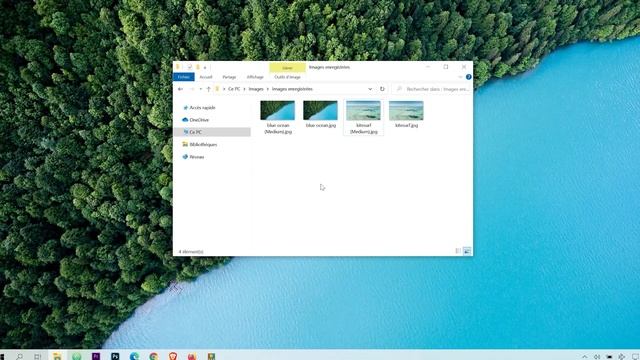The width and height of the screenshot is (640, 360).
Task: Open volume control in system tray
Action: (597, 356)
